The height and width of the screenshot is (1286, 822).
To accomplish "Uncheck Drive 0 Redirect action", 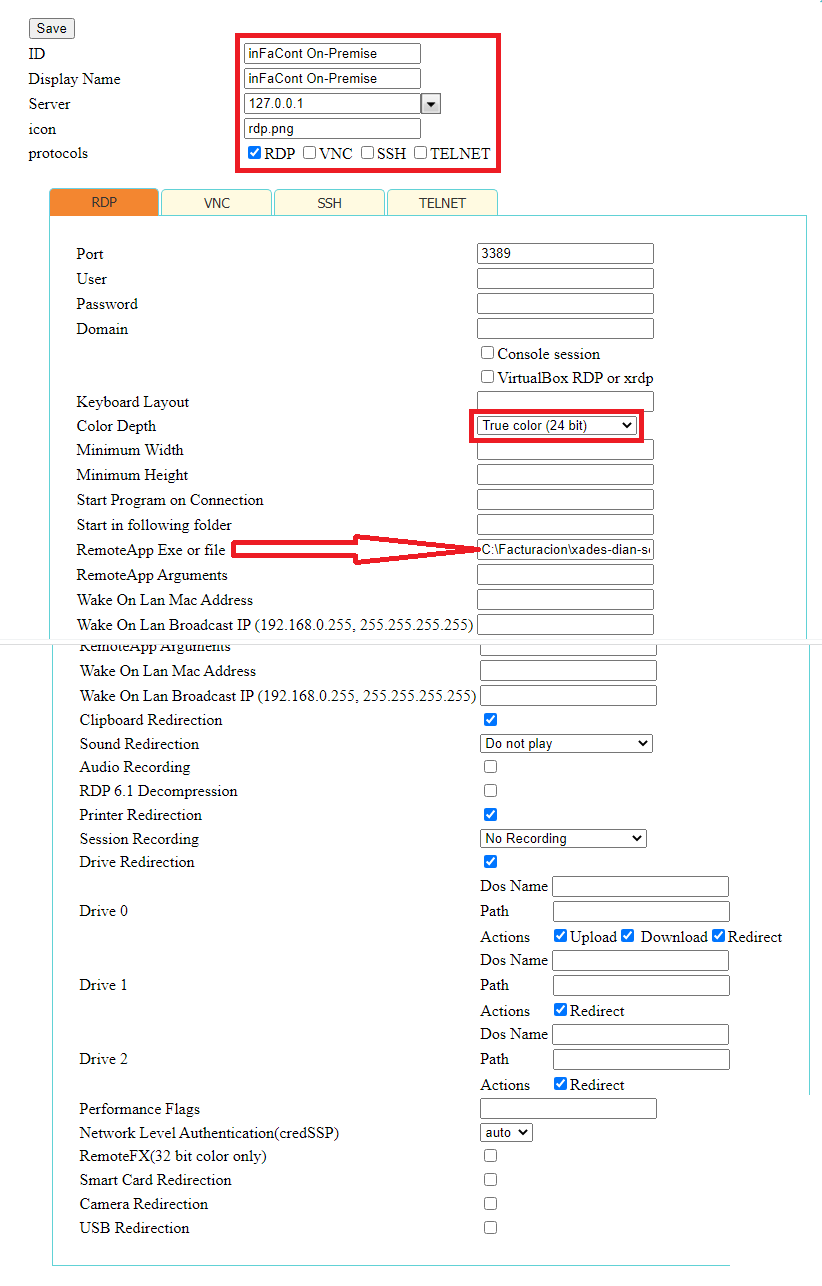I will click(718, 936).
